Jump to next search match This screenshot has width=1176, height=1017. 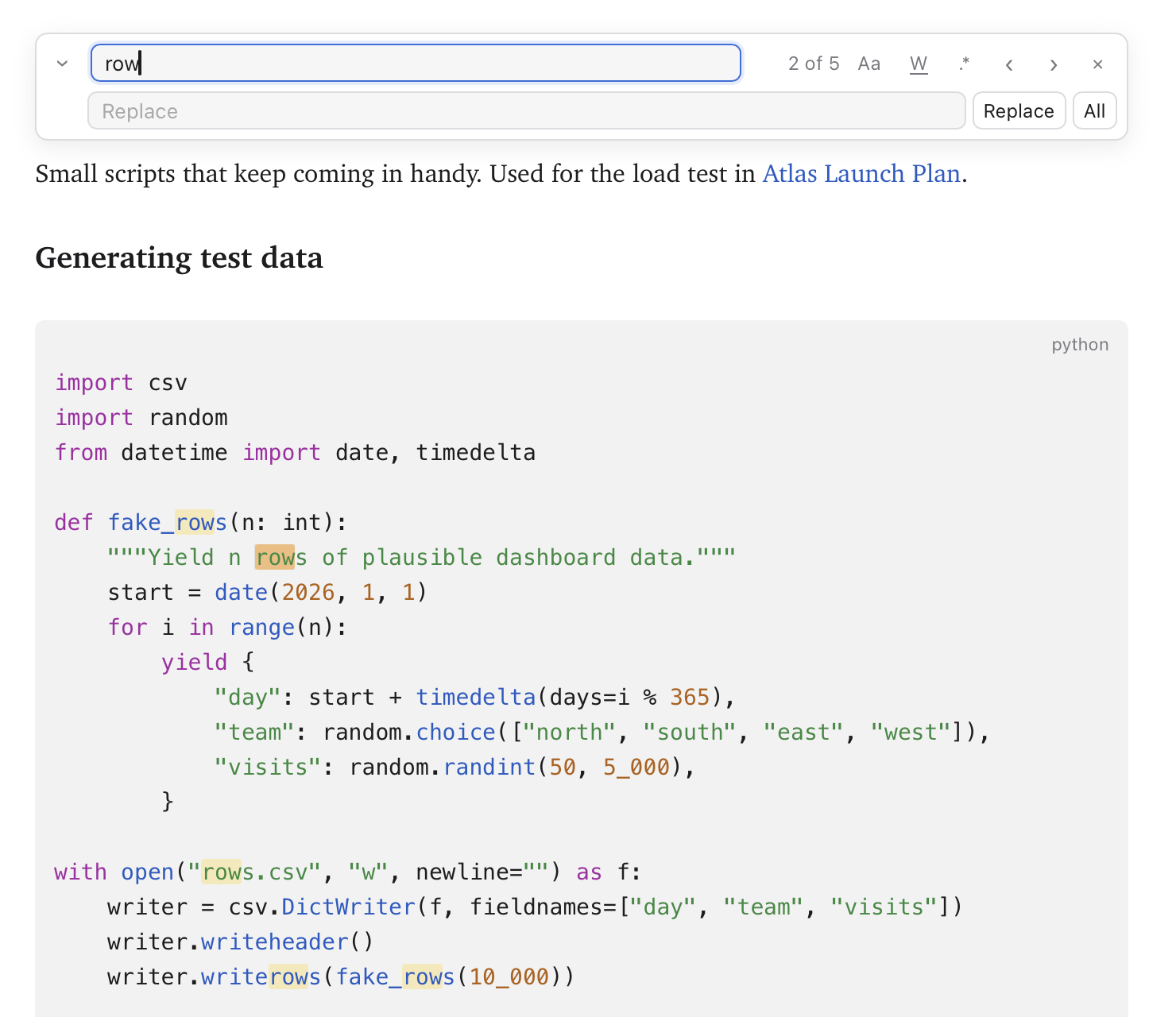(x=1053, y=64)
